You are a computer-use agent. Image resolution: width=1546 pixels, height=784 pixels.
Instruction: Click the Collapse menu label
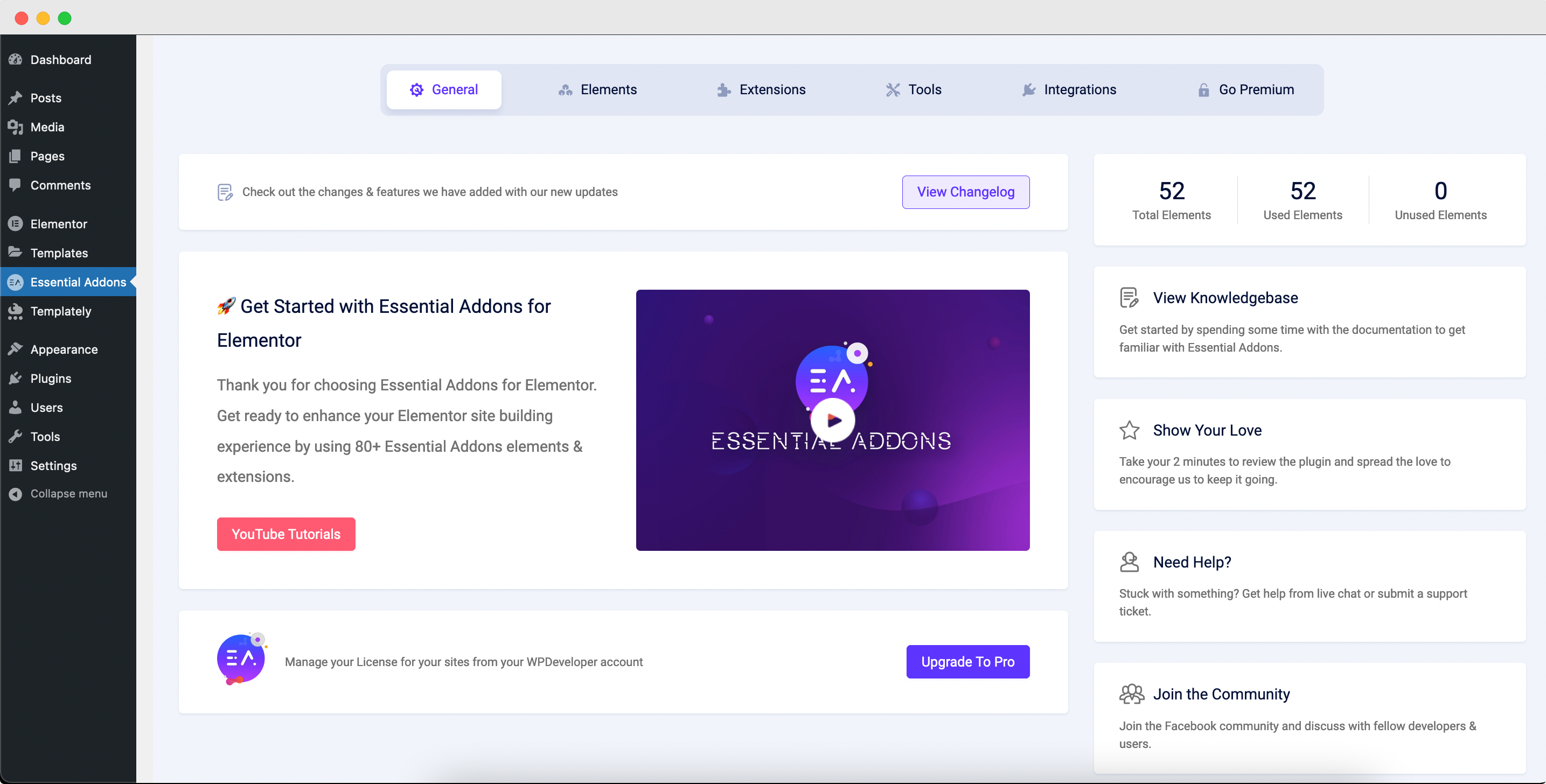69,494
